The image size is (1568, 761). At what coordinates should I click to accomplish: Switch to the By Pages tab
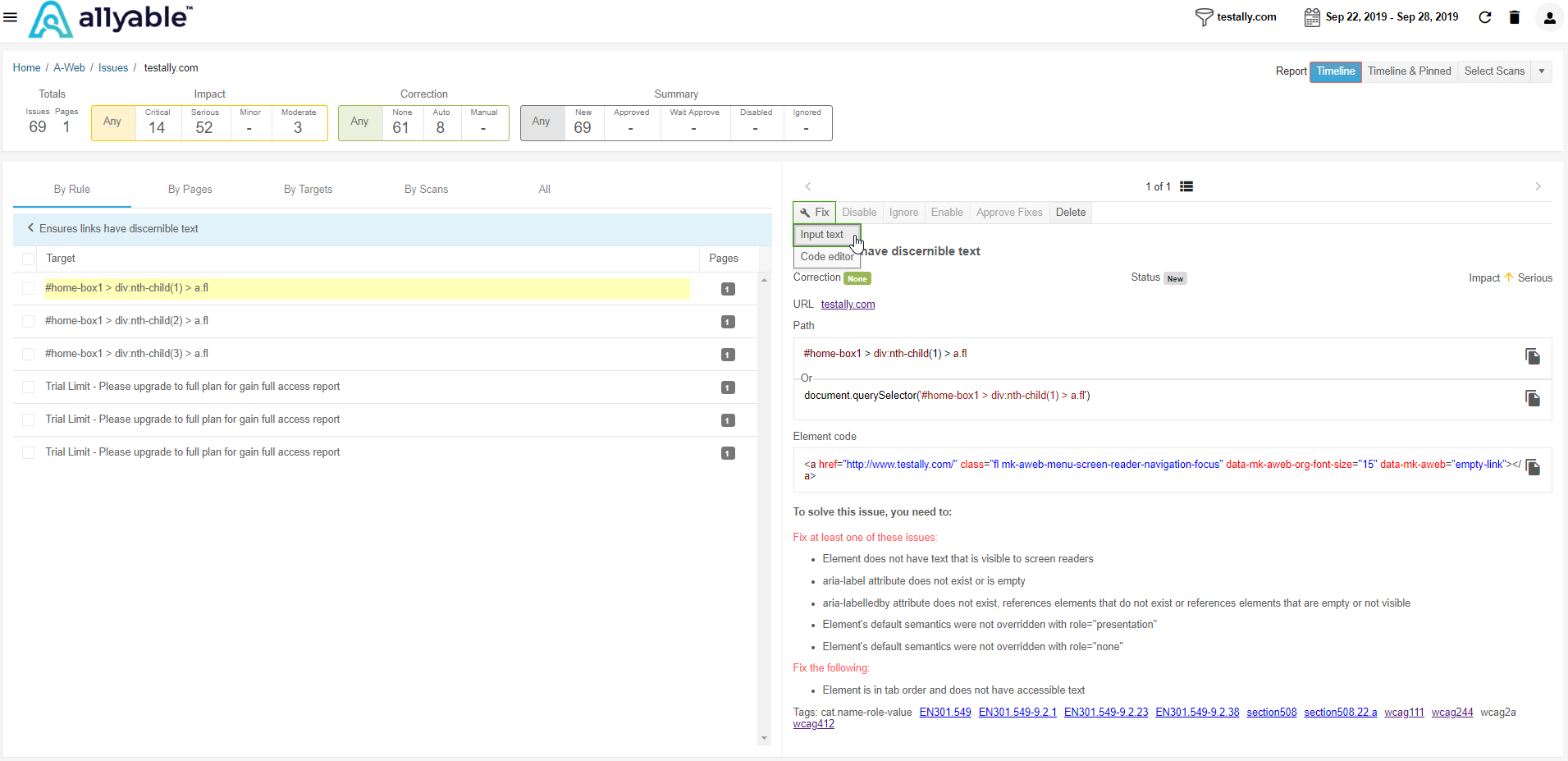tap(190, 190)
